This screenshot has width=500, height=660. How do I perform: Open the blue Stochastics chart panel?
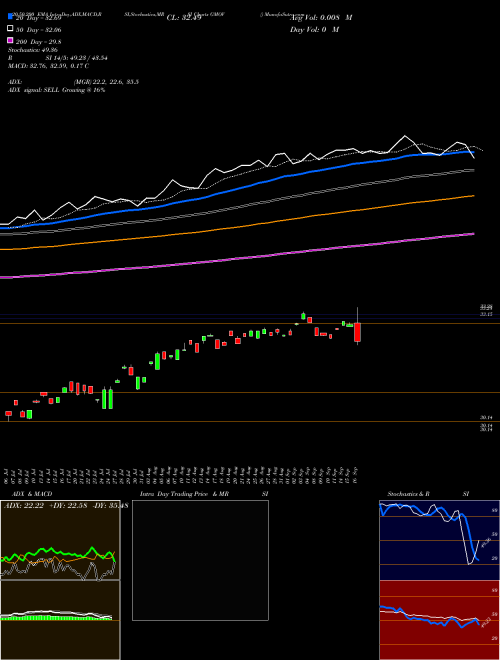(x=439, y=540)
